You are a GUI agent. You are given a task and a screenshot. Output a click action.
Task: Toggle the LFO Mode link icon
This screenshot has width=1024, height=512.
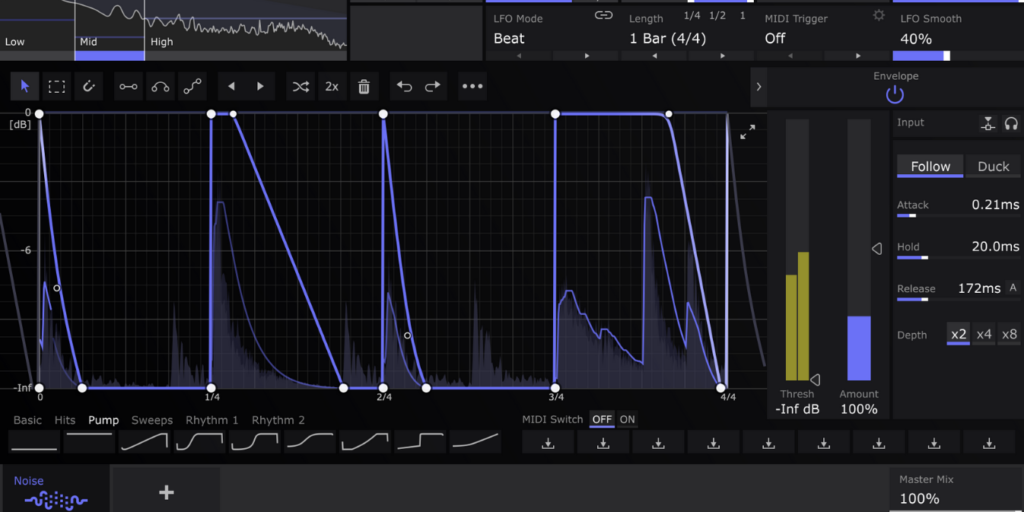point(603,16)
